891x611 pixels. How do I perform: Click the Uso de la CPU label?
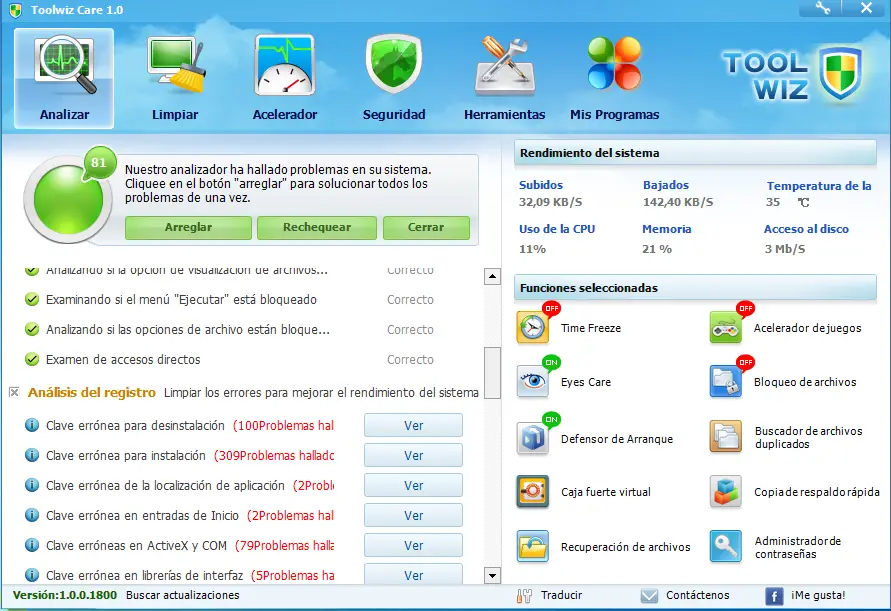(x=557, y=229)
